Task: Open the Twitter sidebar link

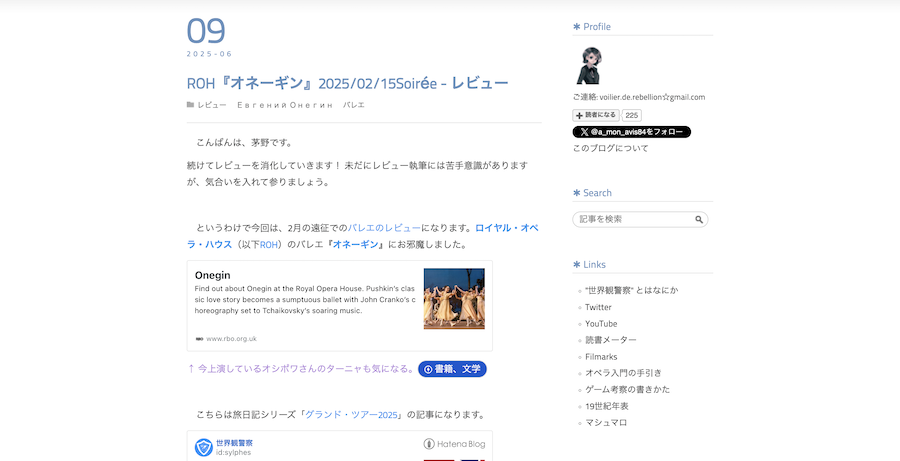Action: click(x=598, y=307)
